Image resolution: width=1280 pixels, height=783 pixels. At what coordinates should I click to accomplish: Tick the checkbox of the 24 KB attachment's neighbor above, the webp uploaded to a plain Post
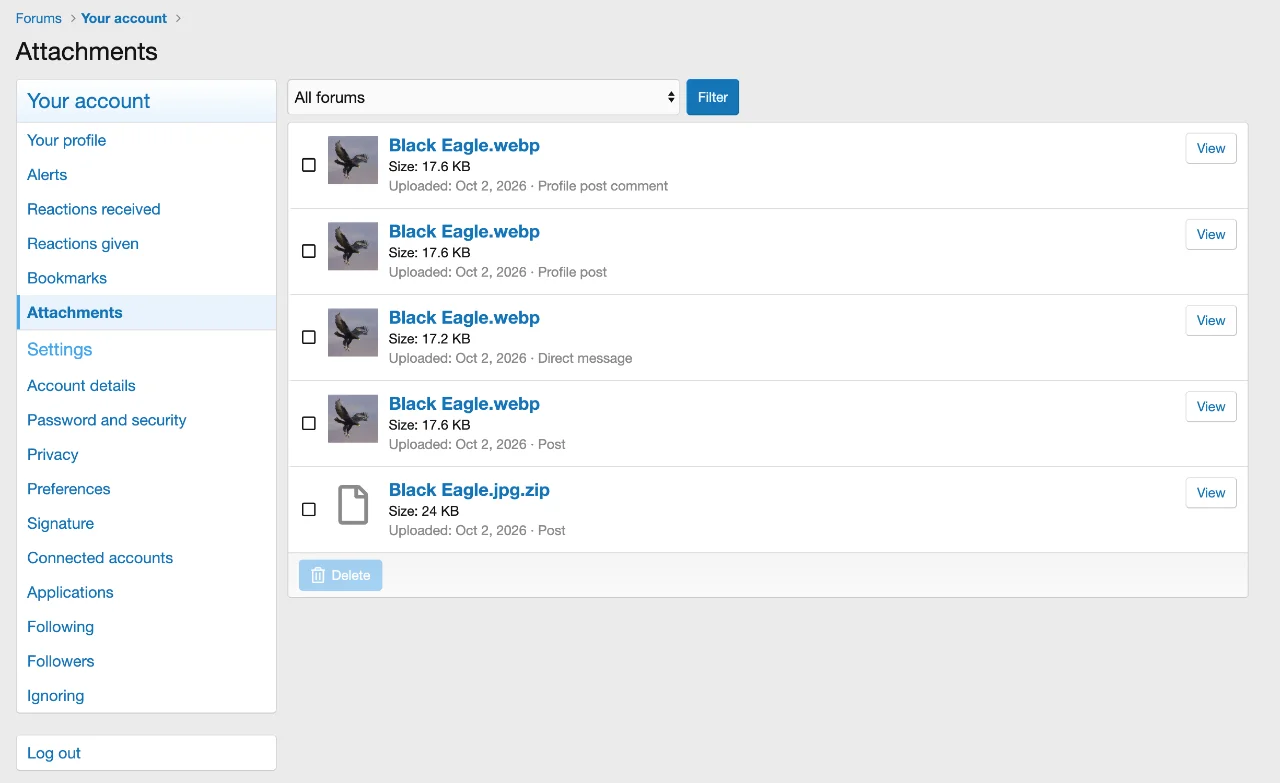click(x=309, y=423)
